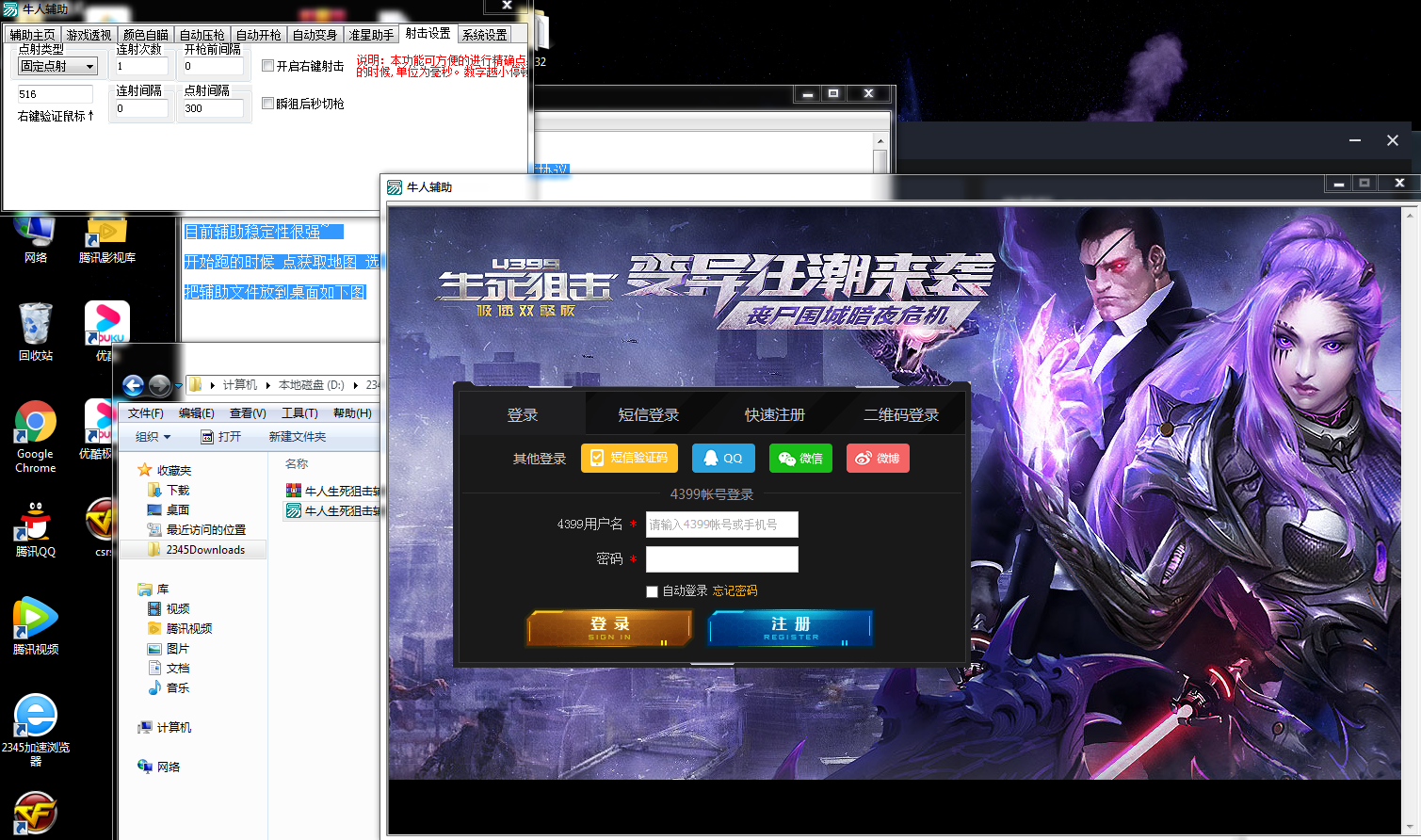Open the 编辑(E) menu
The height and width of the screenshot is (840, 1421).
pyautogui.click(x=197, y=413)
